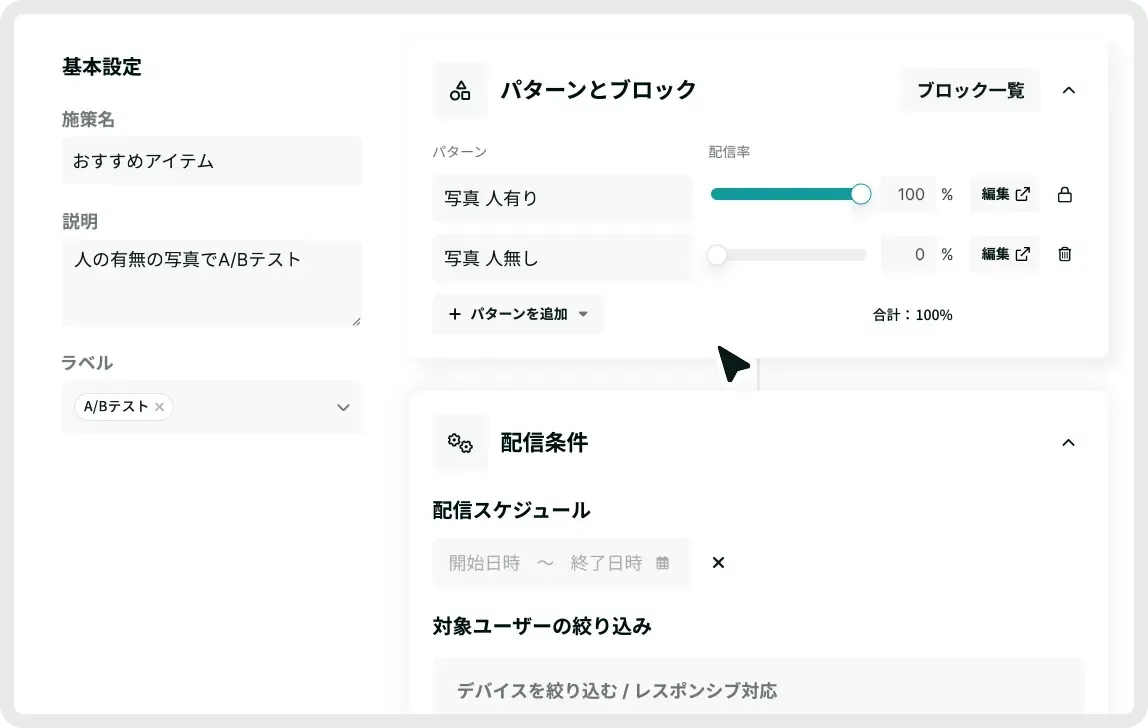Collapse the 配信条件 section
The image size is (1148, 728).
coord(1068,443)
